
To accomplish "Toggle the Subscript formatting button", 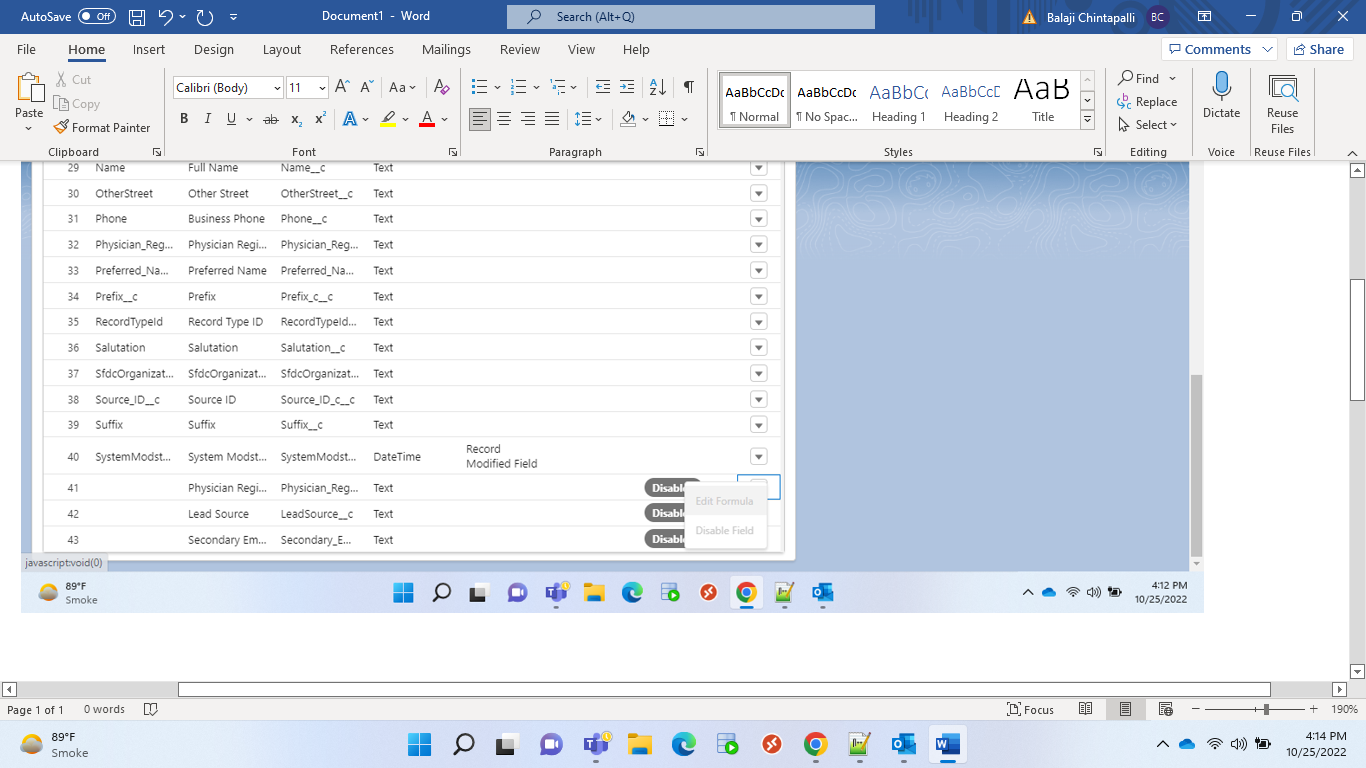I will (296, 119).
